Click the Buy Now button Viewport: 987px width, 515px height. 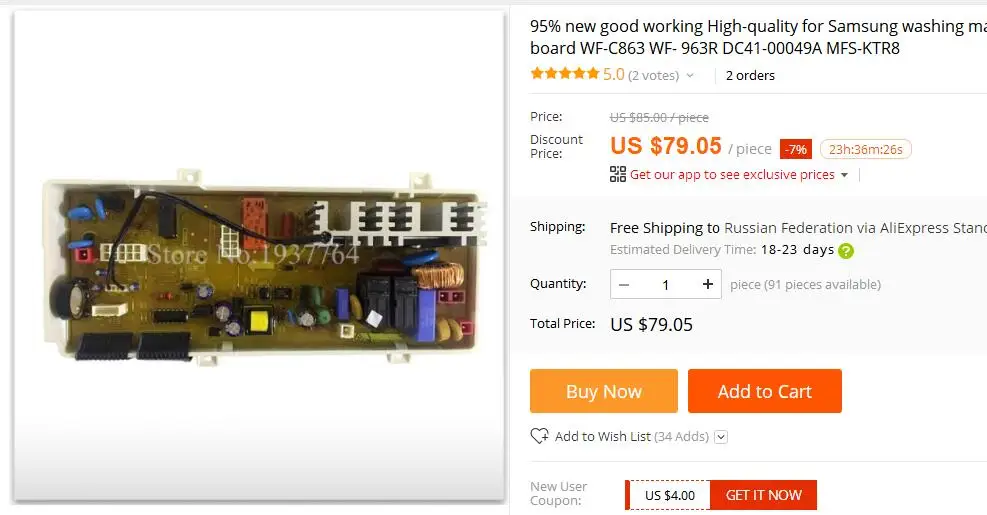(604, 391)
